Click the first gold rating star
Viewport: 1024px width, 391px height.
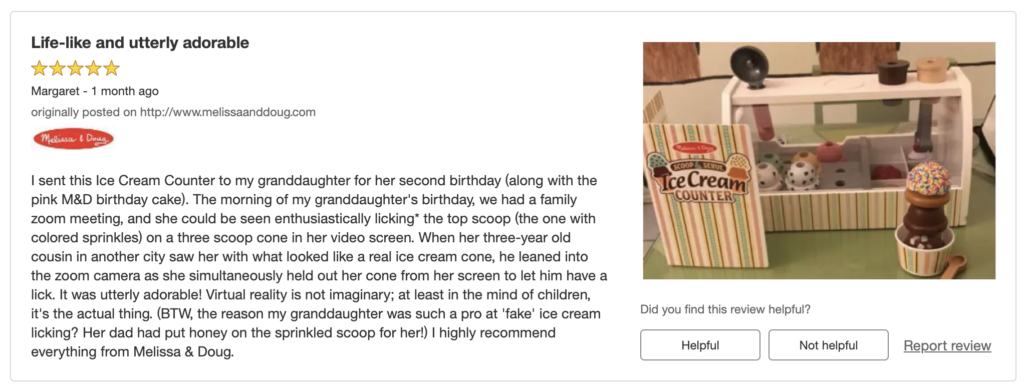pyautogui.click(x=39, y=69)
